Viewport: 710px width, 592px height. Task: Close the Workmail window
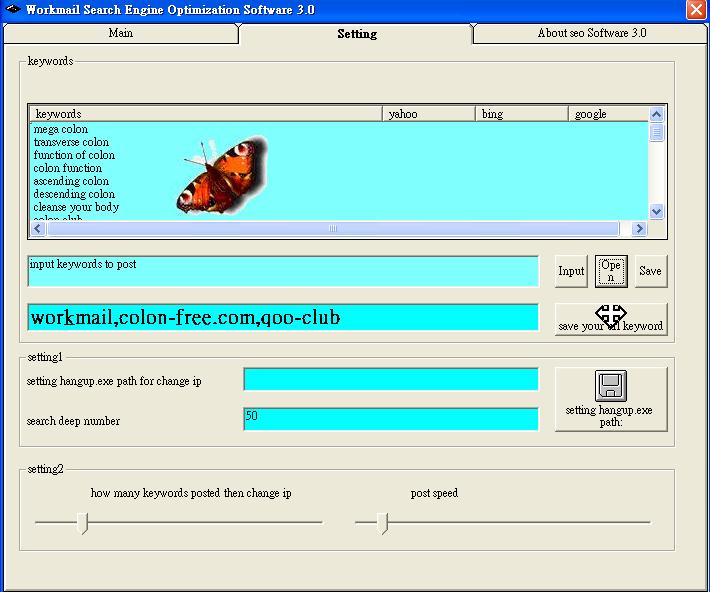point(696,10)
